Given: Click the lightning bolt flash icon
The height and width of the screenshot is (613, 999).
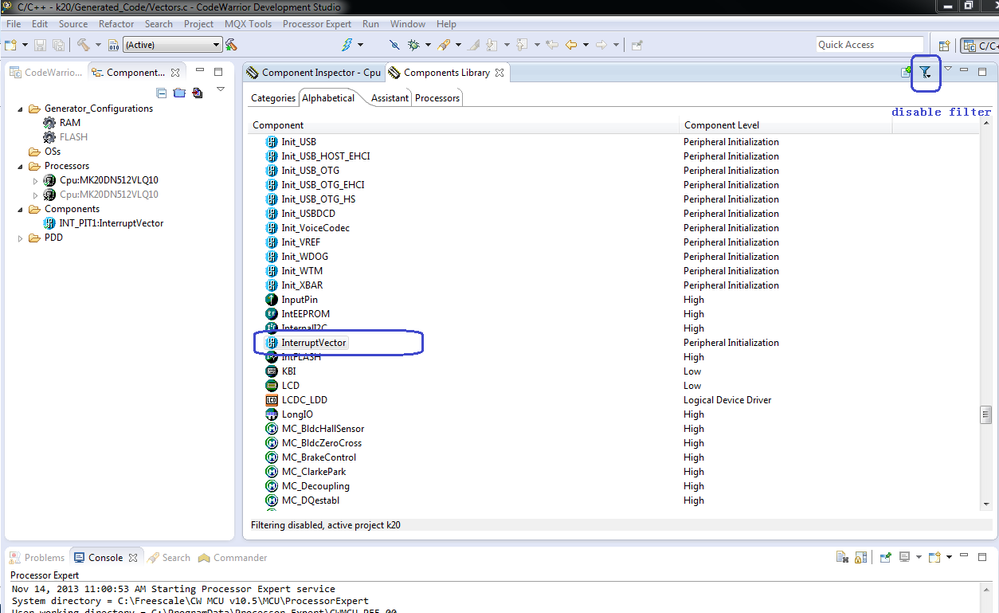Looking at the screenshot, I should (x=347, y=45).
